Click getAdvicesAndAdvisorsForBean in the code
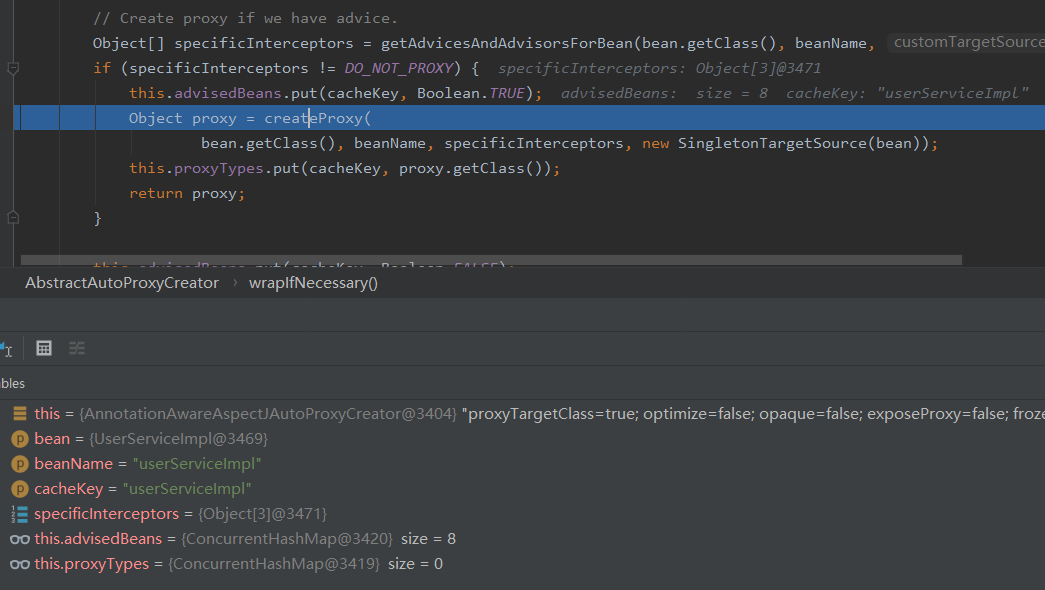The height and width of the screenshot is (590, 1045). 507,43
